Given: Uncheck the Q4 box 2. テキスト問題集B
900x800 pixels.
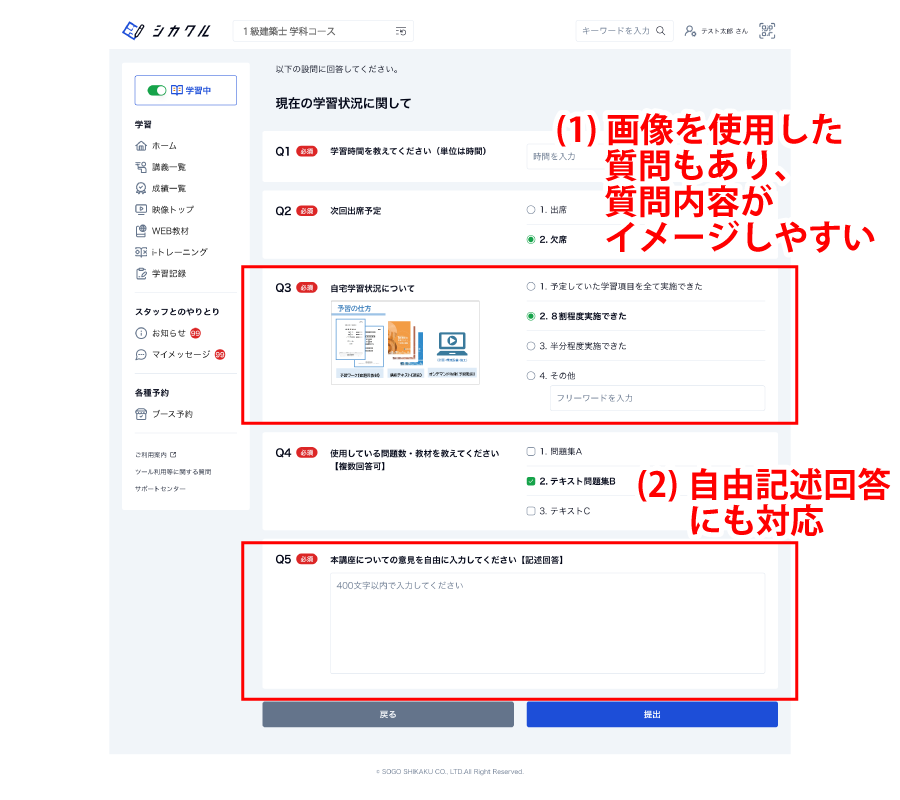Looking at the screenshot, I should click(x=531, y=481).
